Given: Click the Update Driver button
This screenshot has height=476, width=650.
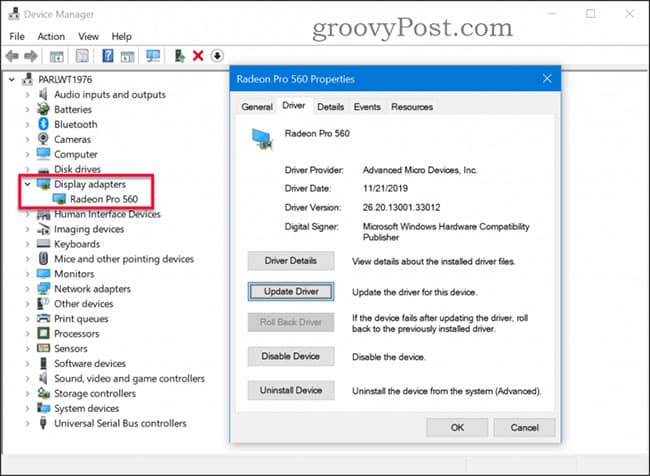Looking at the screenshot, I should [x=291, y=291].
